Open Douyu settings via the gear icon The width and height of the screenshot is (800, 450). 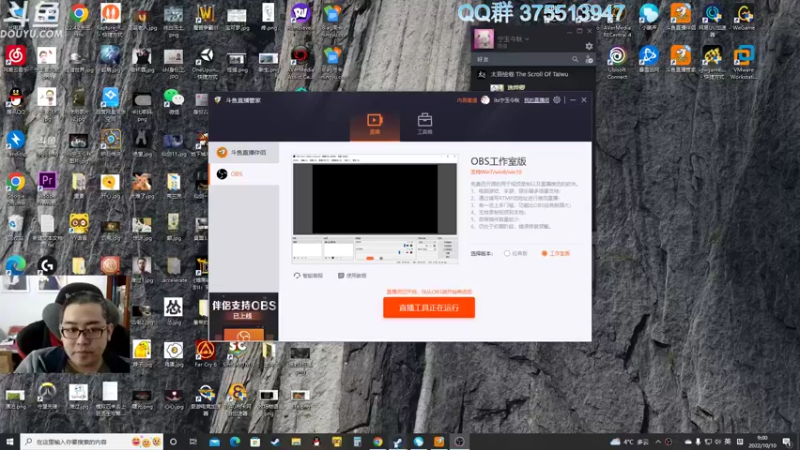coord(557,100)
